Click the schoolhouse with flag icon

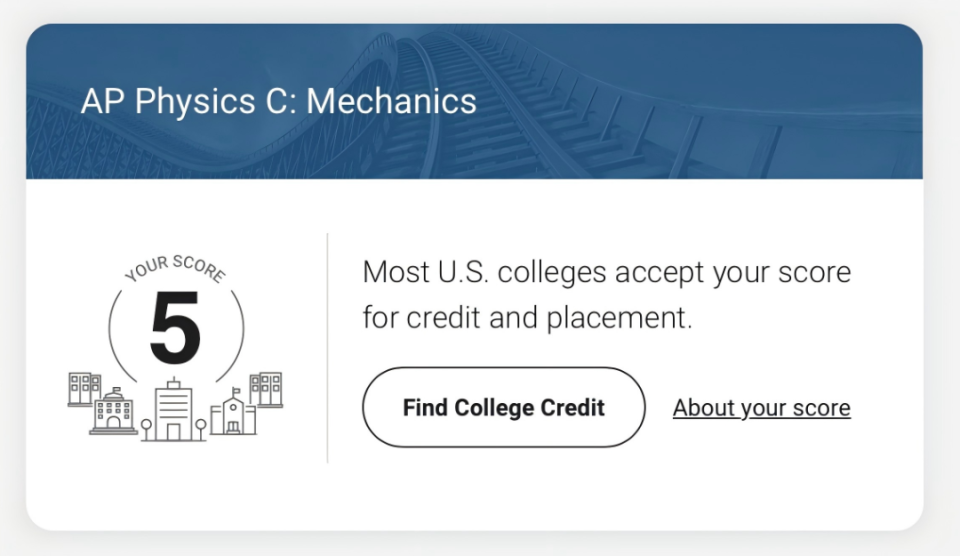(233, 411)
